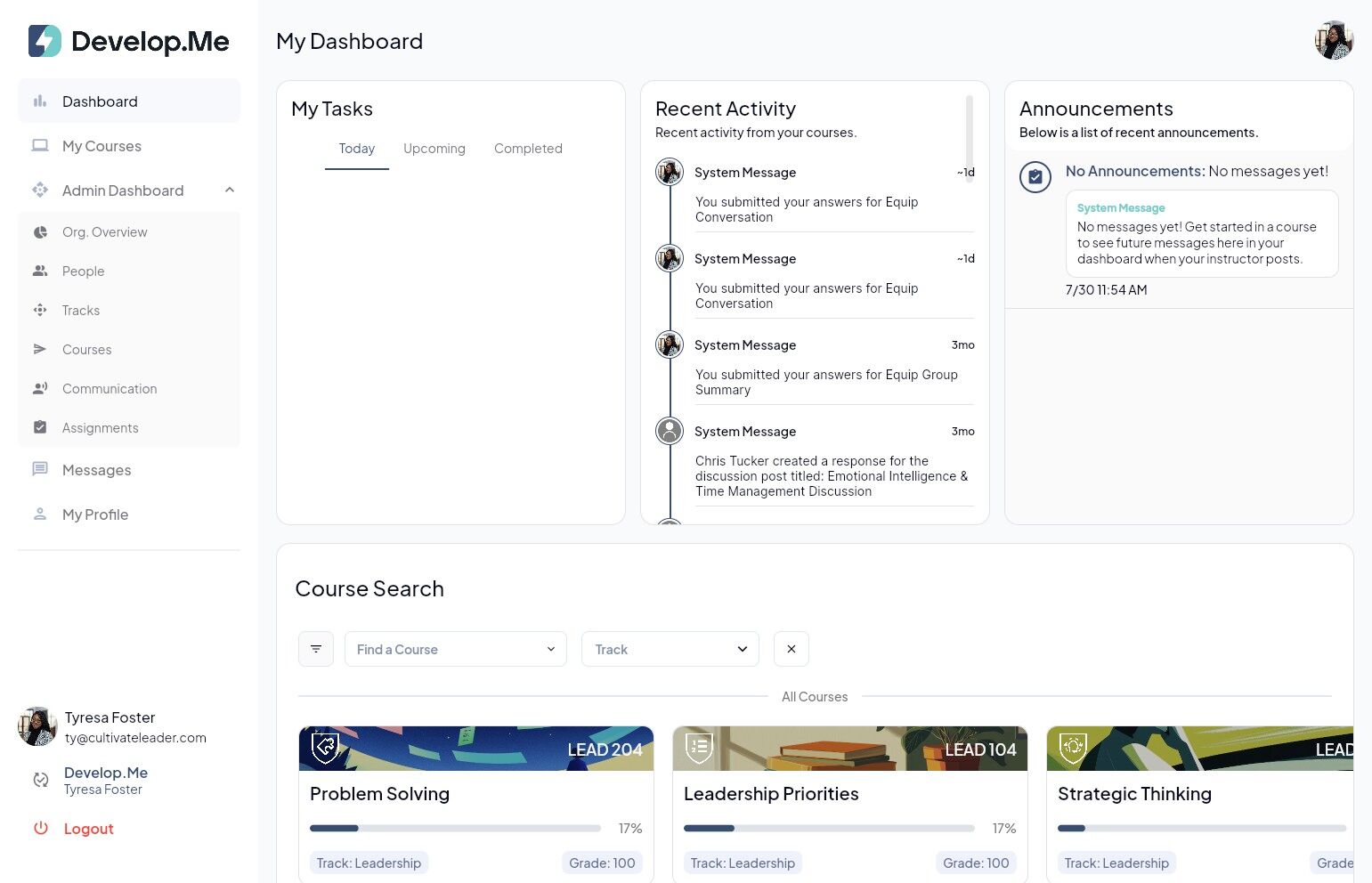Click the Org. Overview pie chart icon
The height and width of the screenshot is (883, 1372).
coord(40,232)
